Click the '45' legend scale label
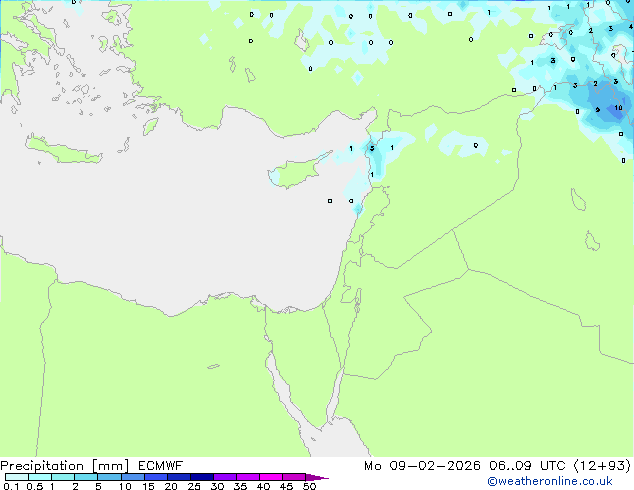The height and width of the screenshot is (490, 634). (x=286, y=486)
